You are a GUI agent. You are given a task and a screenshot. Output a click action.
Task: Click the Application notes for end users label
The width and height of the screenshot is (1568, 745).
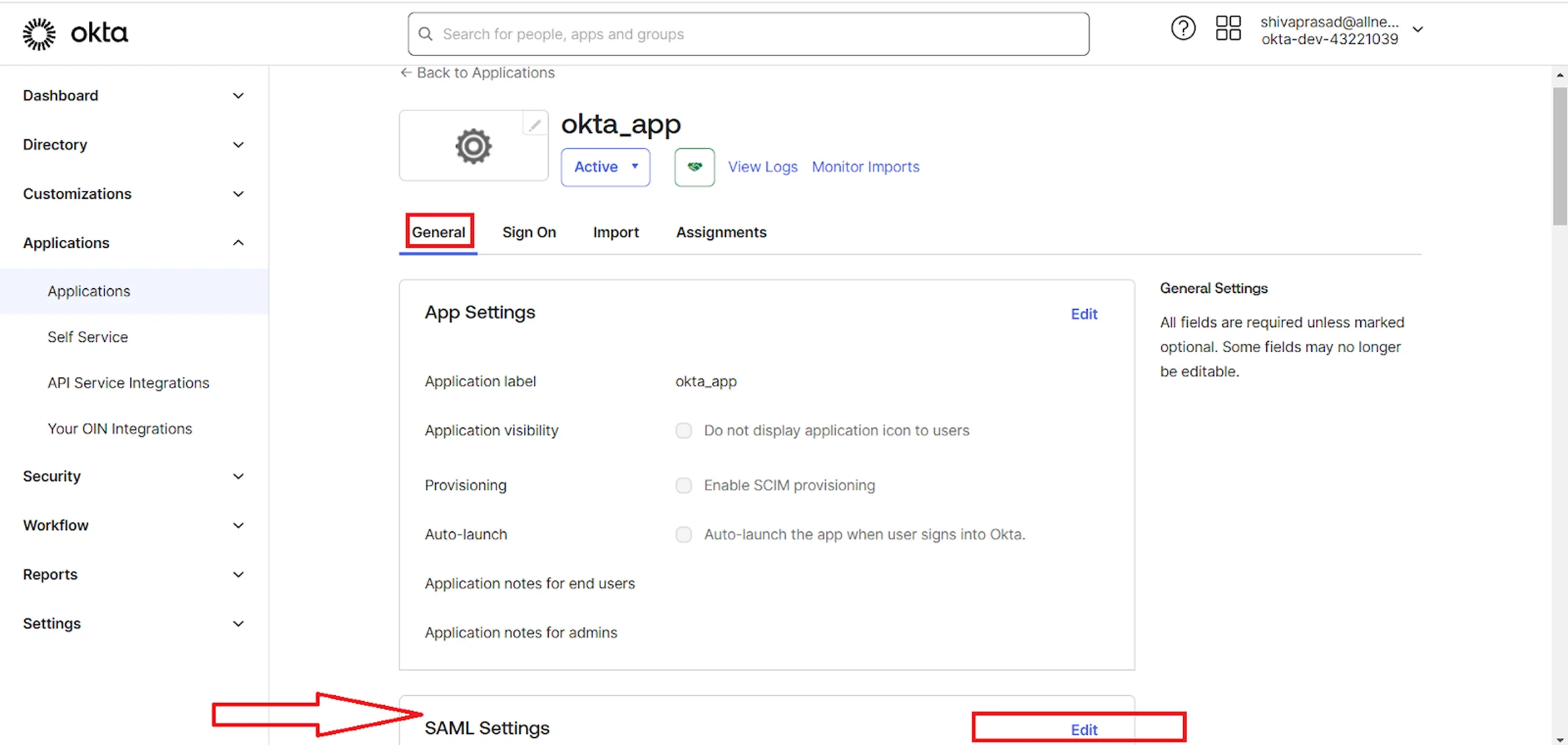point(529,584)
